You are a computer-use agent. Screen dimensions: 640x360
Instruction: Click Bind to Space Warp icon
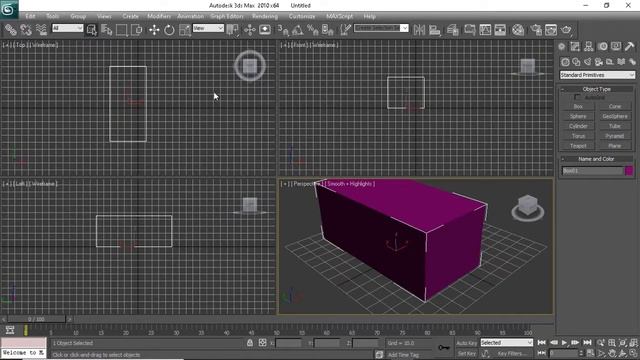click(x=41, y=29)
